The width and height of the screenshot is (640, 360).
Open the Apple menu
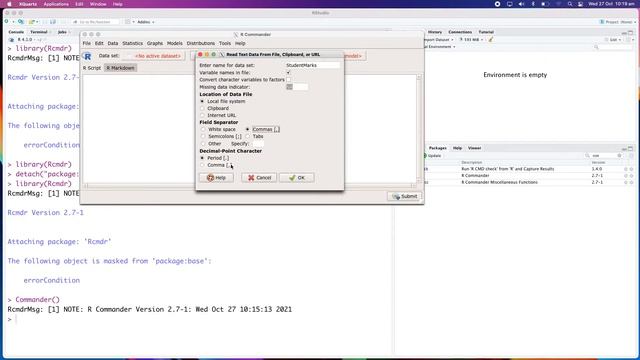[x=9, y=4]
